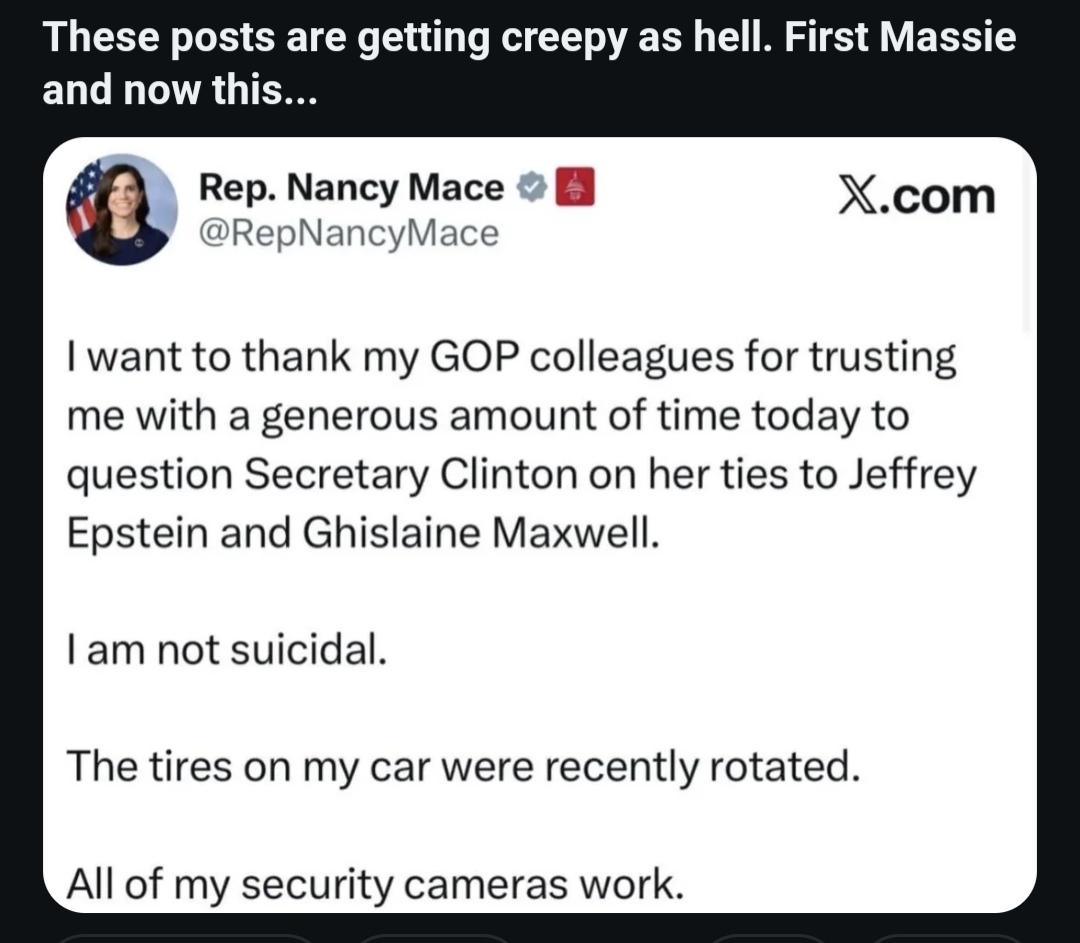Click the Rep. Nancy Mace display name
Image resolution: width=1080 pixels, height=943 pixels.
point(351,187)
